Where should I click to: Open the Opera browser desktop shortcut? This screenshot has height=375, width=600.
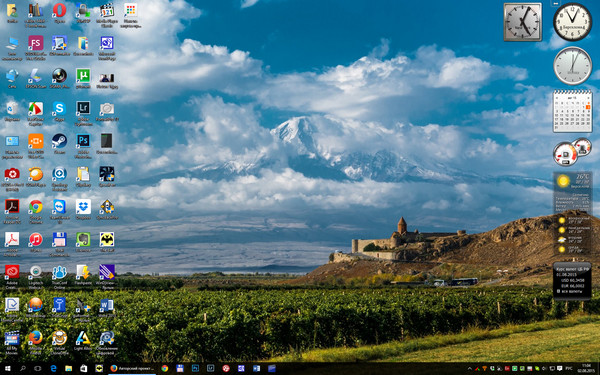tap(59, 10)
